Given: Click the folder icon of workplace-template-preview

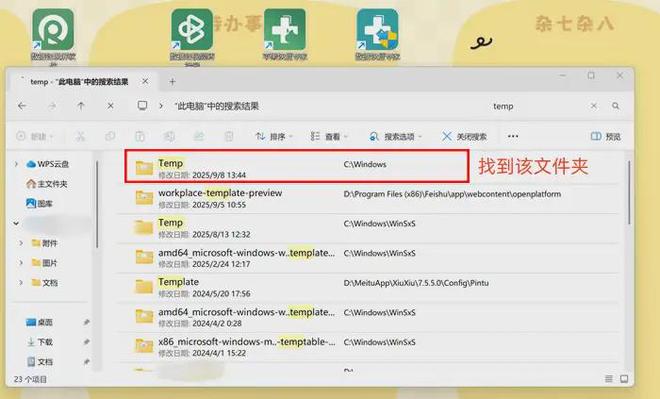Looking at the screenshot, I should click(x=144, y=197).
